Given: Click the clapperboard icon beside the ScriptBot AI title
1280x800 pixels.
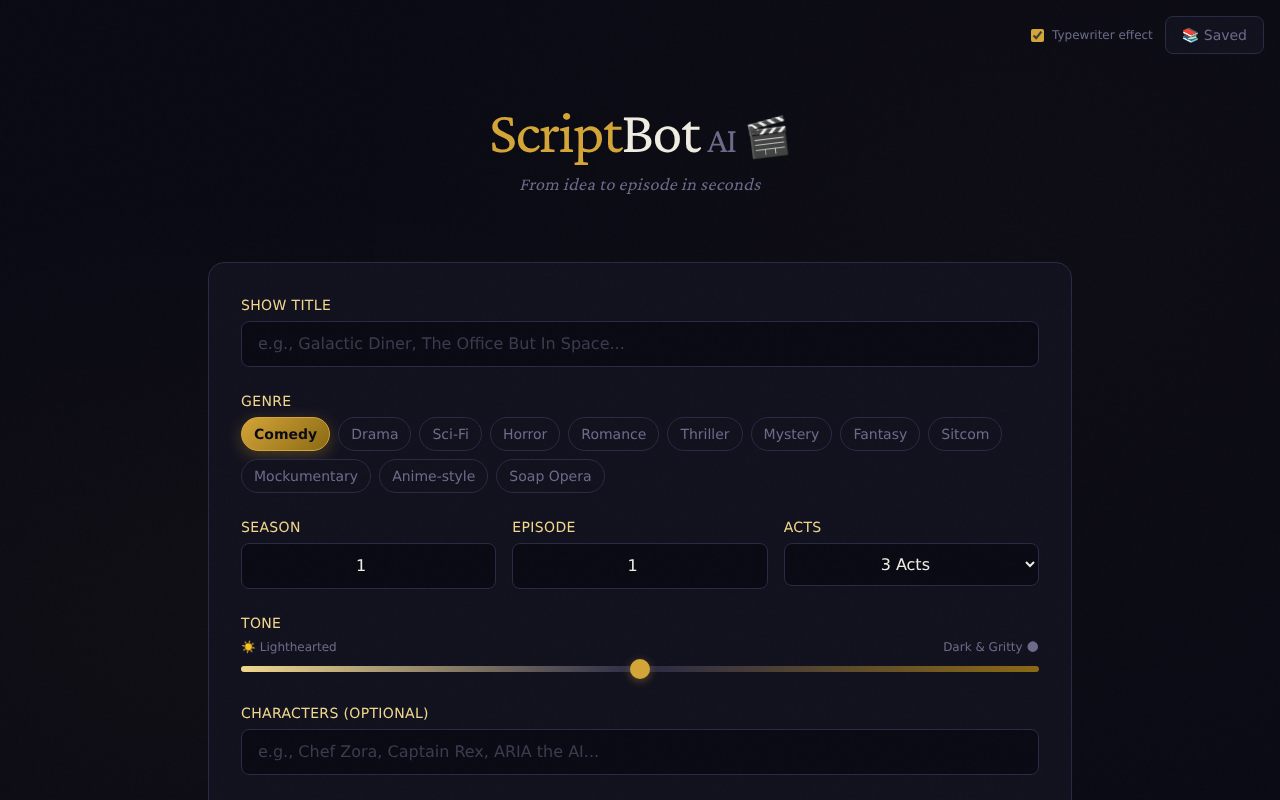Looking at the screenshot, I should 769,138.
